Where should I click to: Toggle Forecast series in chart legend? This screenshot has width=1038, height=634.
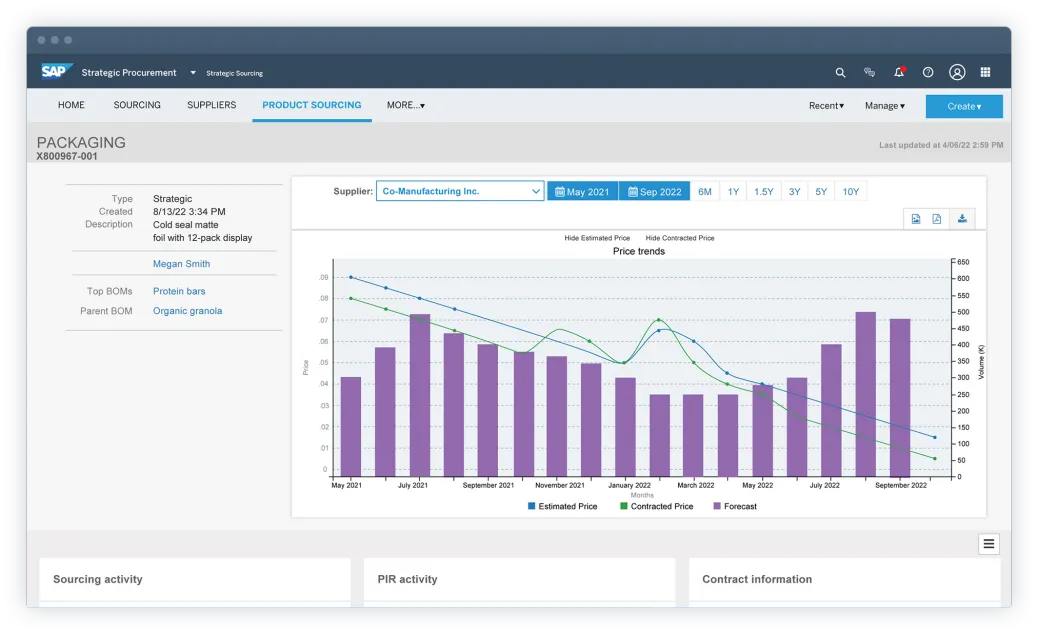[x=734, y=507]
